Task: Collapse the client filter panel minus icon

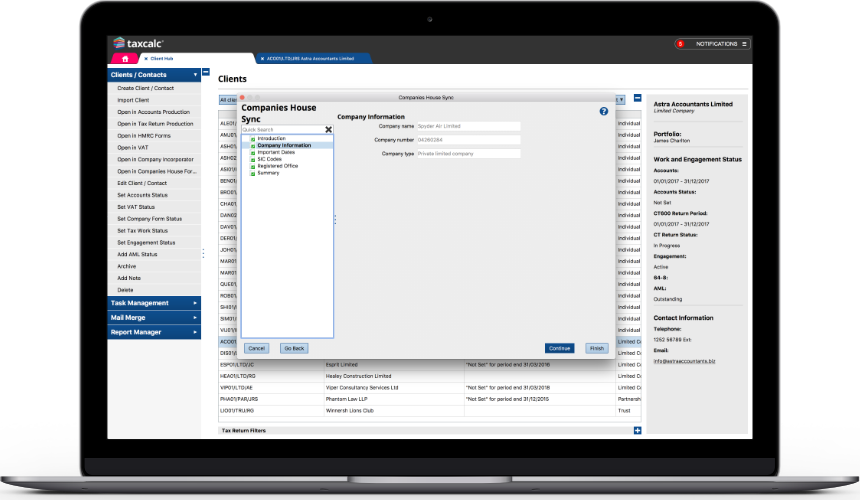Action: tap(637, 98)
